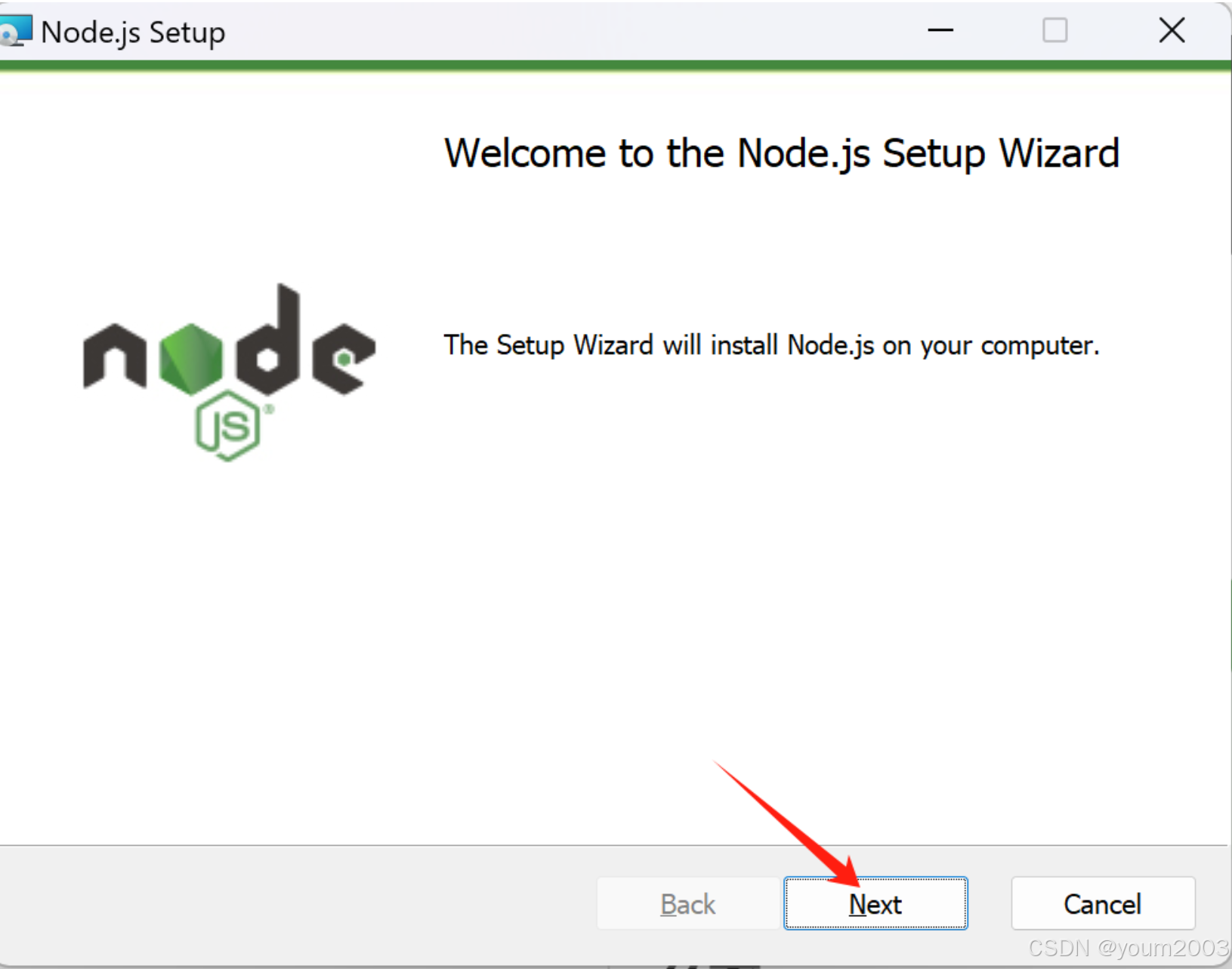Image resolution: width=1232 pixels, height=969 pixels.
Task: Click the disabled Back button
Action: (687, 903)
